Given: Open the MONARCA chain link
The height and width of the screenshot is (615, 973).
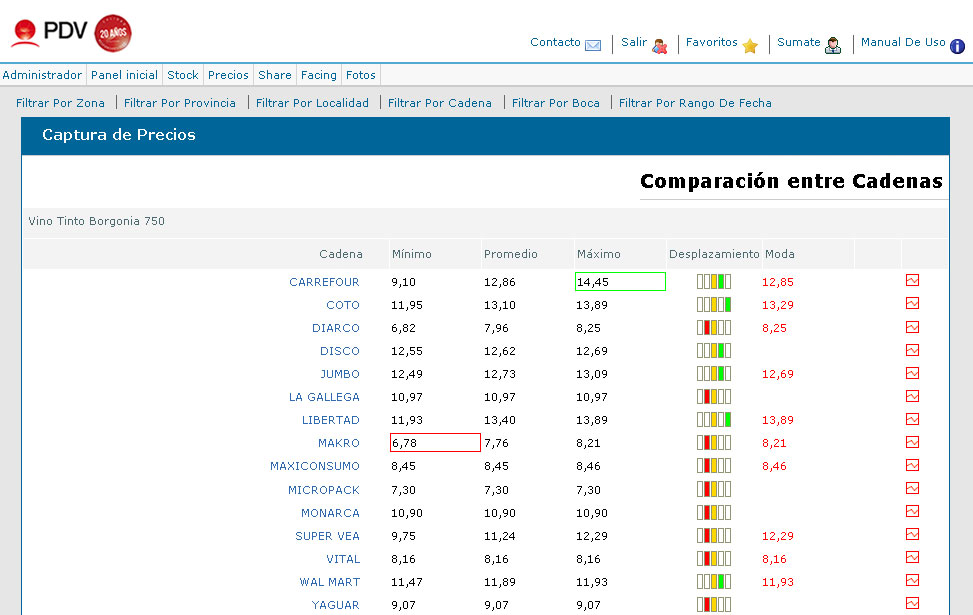Looking at the screenshot, I should coord(330,513).
